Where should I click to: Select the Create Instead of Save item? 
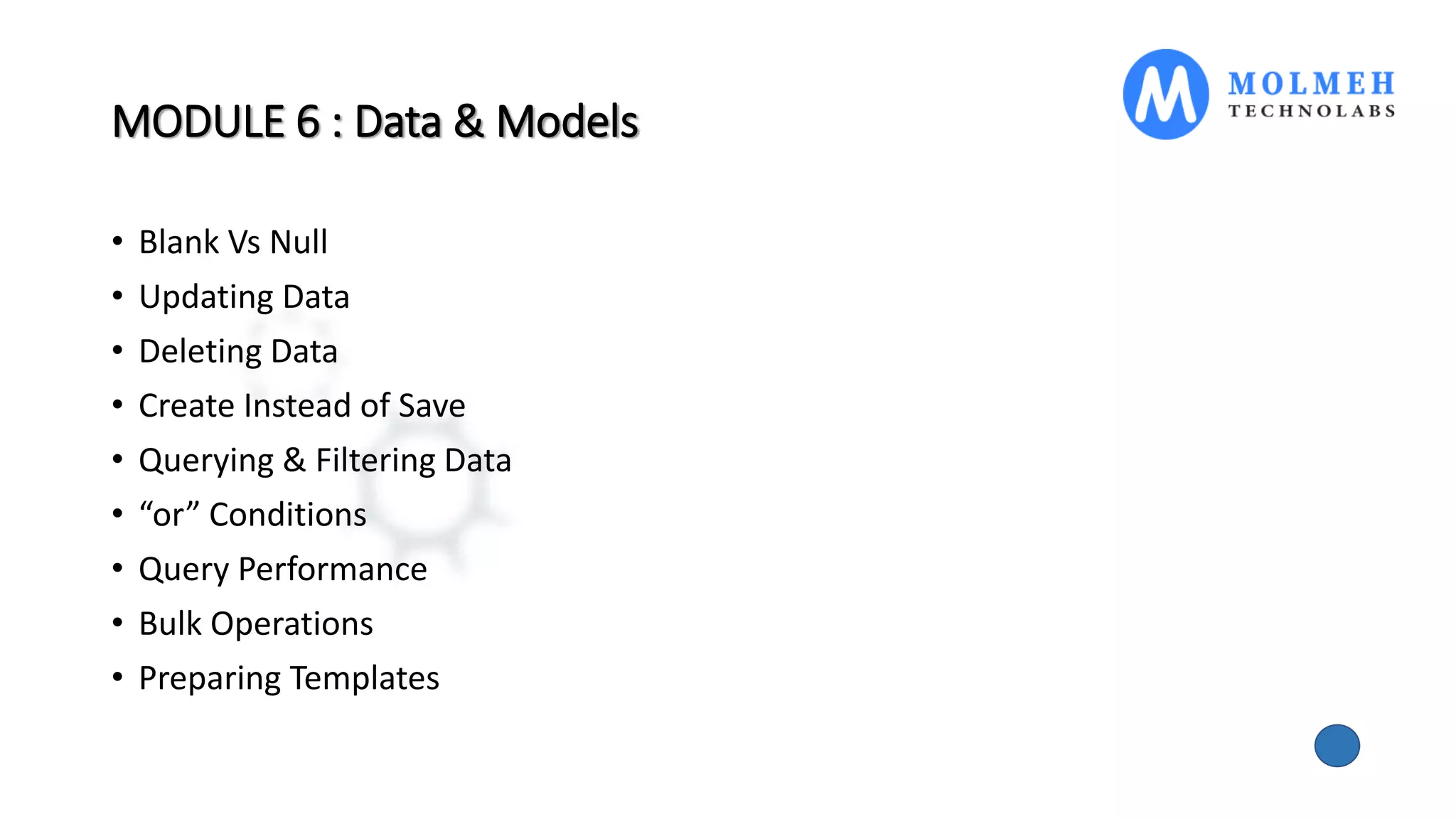click(x=302, y=405)
